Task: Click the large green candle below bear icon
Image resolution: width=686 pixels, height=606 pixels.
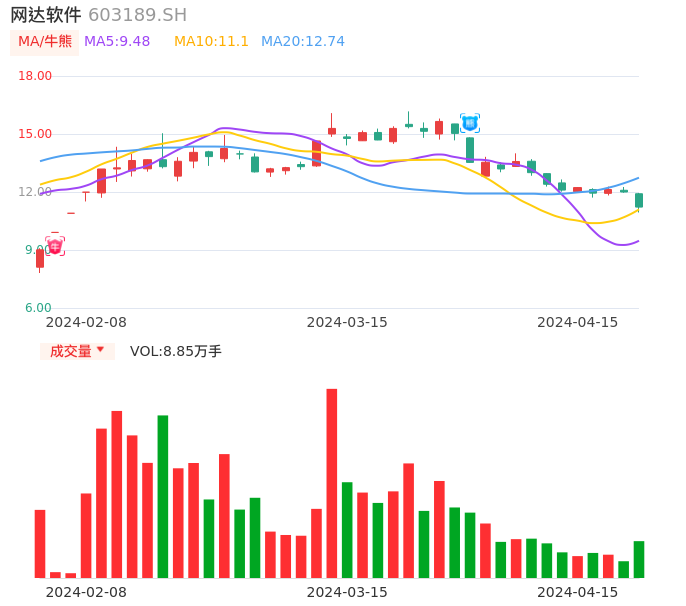Action: 470,150
